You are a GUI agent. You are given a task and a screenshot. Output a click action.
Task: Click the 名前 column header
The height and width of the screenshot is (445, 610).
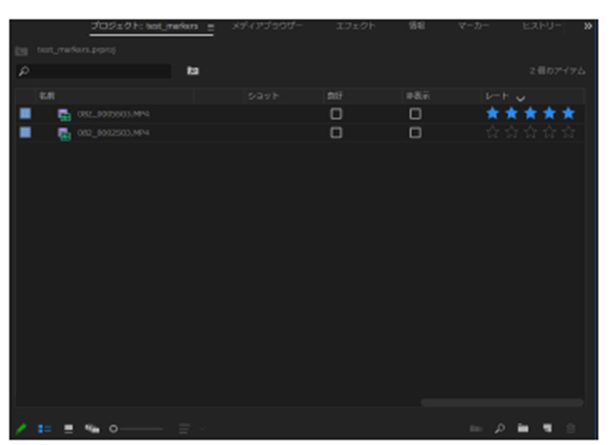pyautogui.click(x=47, y=96)
